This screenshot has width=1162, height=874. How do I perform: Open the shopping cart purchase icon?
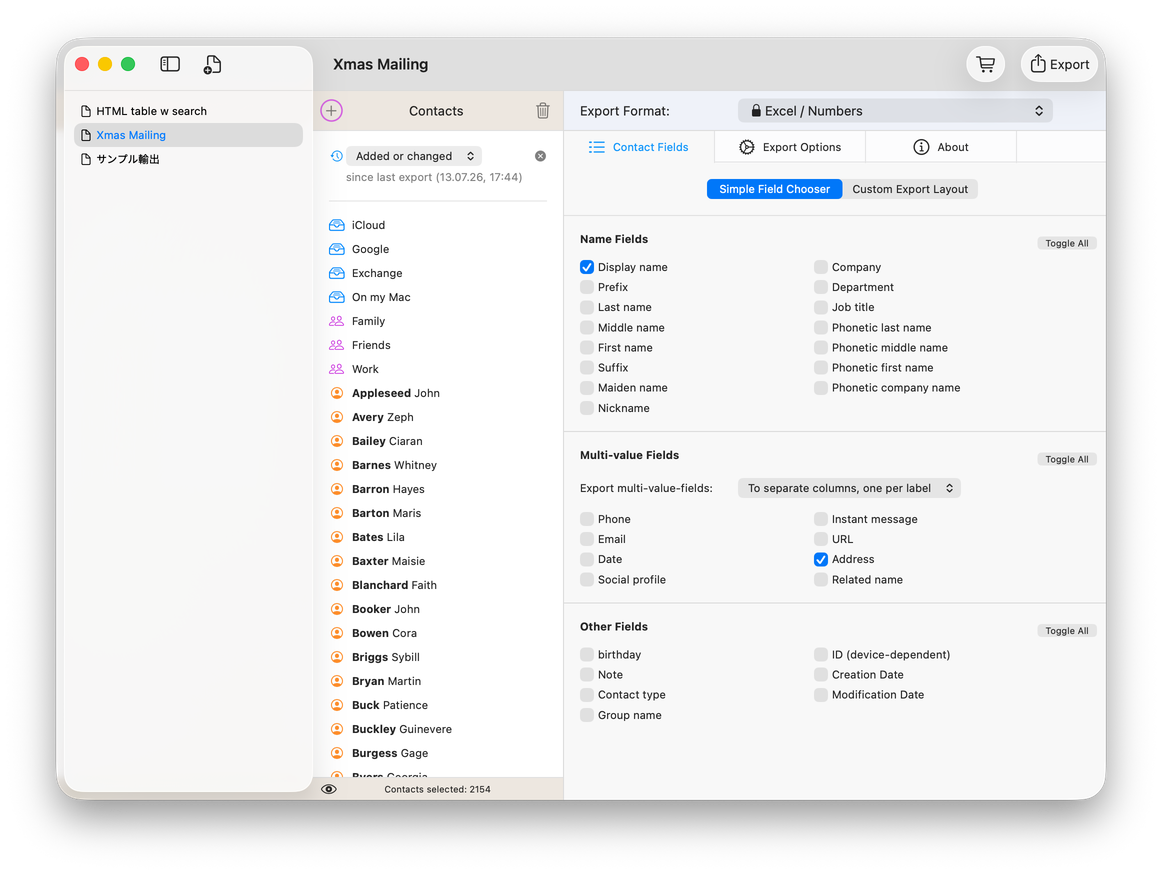pyautogui.click(x=985, y=64)
